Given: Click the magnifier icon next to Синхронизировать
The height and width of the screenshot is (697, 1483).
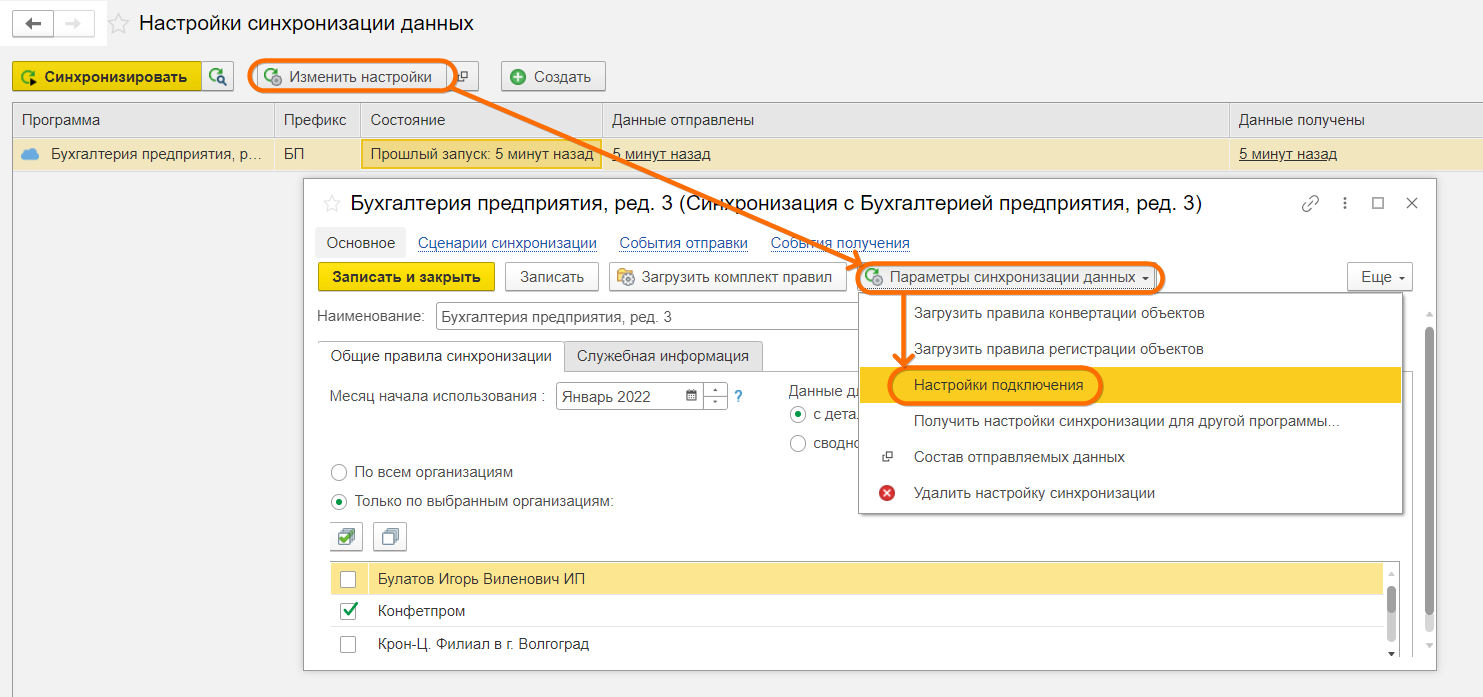Looking at the screenshot, I should pyautogui.click(x=217, y=77).
